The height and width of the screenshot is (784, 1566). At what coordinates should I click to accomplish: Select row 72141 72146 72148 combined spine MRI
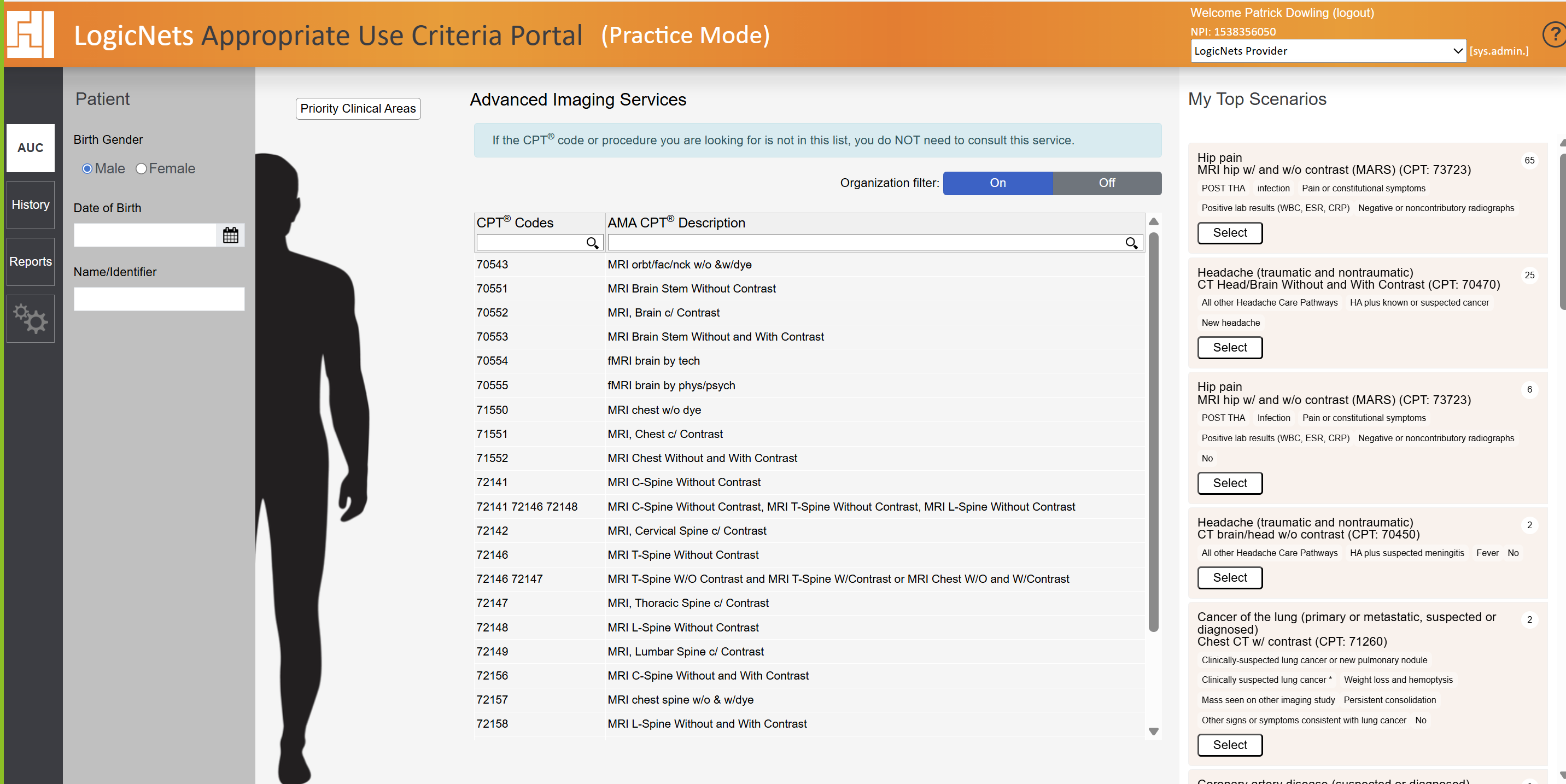[809, 507]
